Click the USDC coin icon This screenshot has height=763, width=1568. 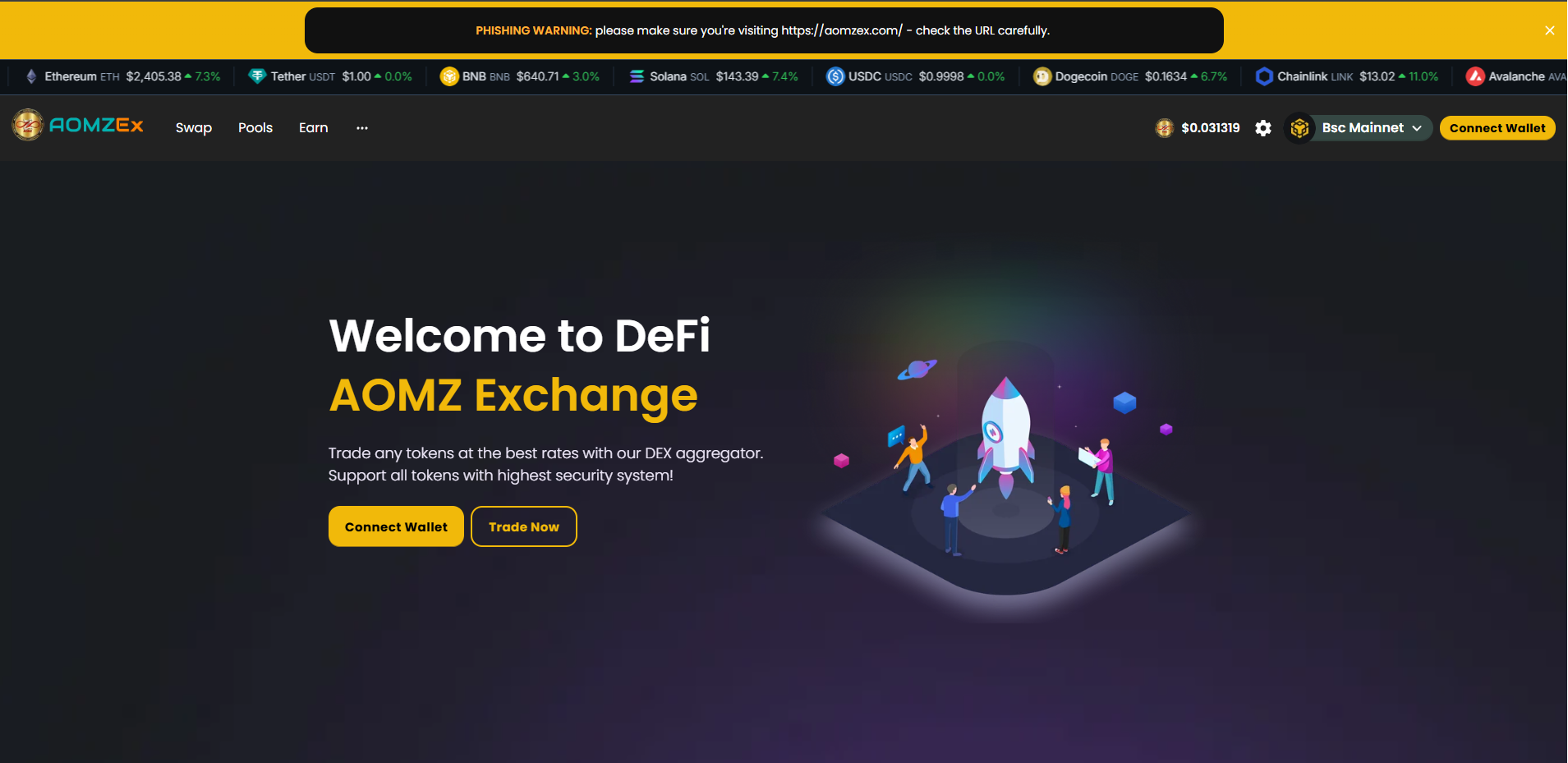(835, 76)
